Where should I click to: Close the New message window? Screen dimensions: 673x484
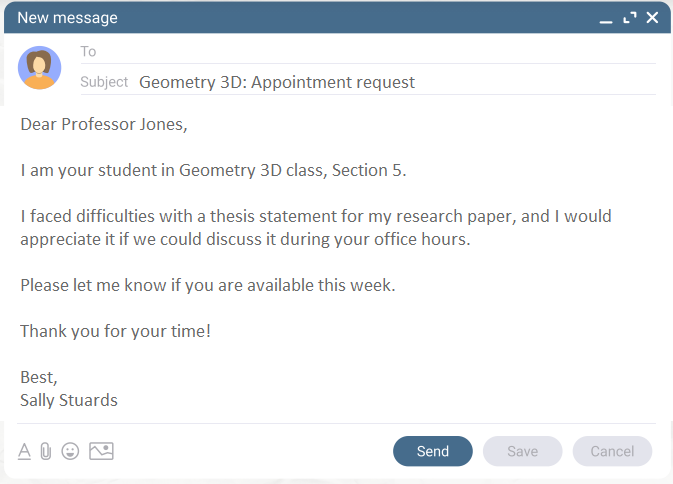652,18
